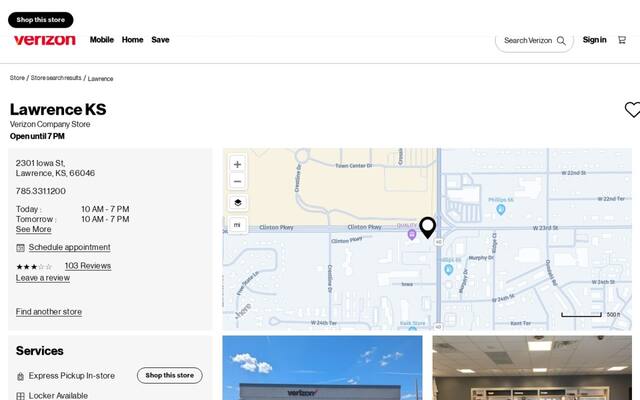The height and width of the screenshot is (400, 640).
Task: Click Sign in
Action: click(594, 40)
